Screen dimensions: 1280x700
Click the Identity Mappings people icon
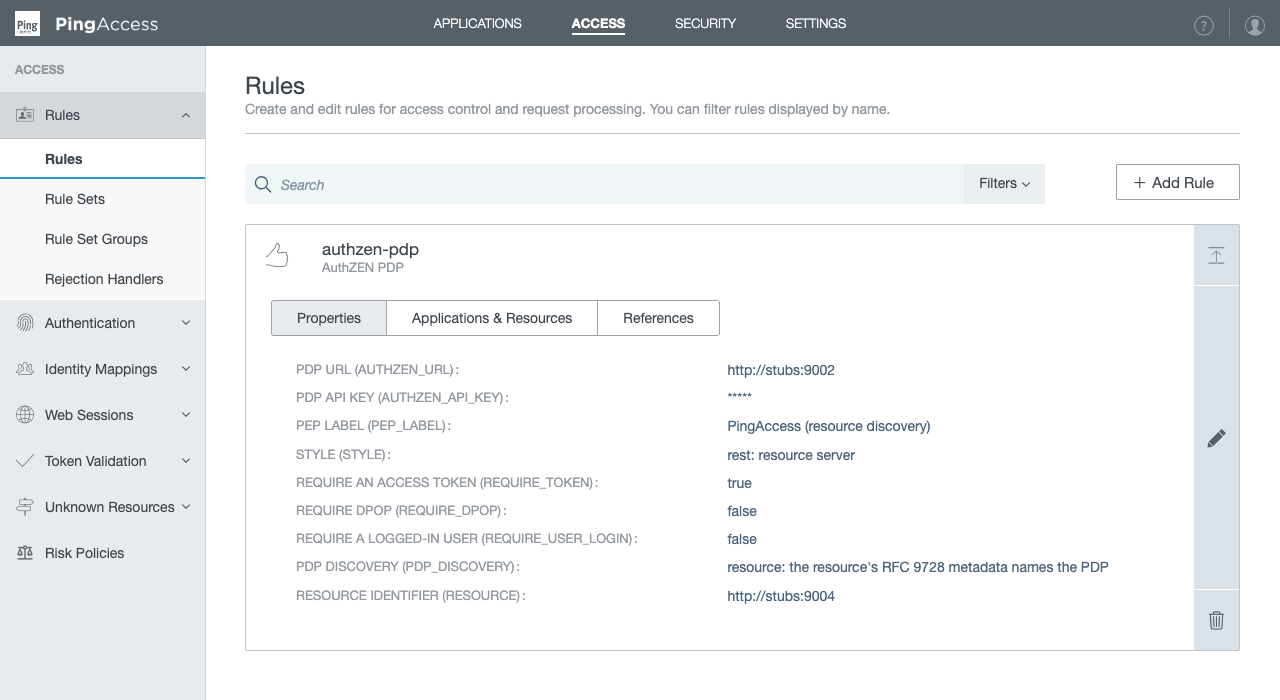[25, 369]
